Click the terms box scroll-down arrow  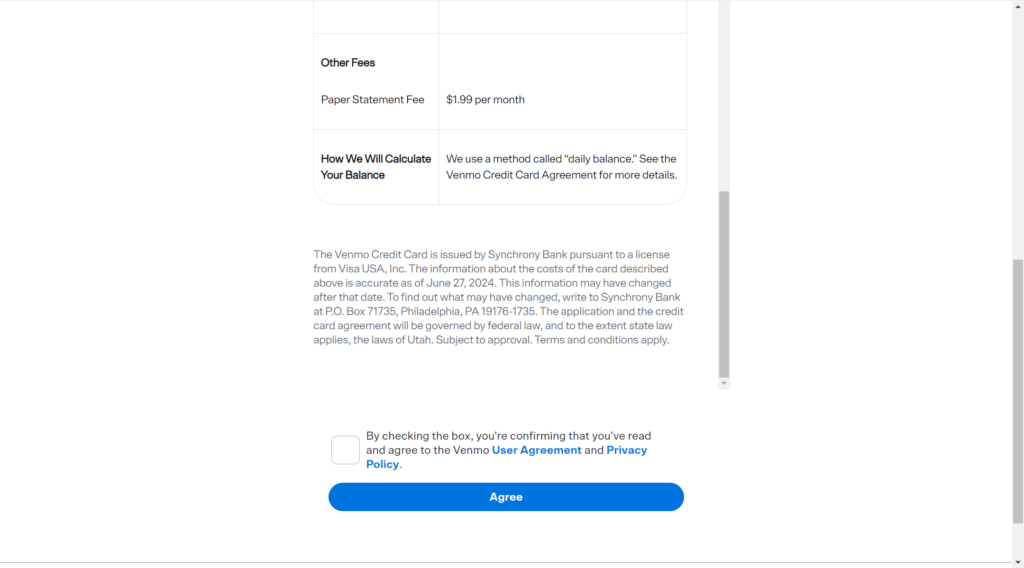click(x=724, y=384)
